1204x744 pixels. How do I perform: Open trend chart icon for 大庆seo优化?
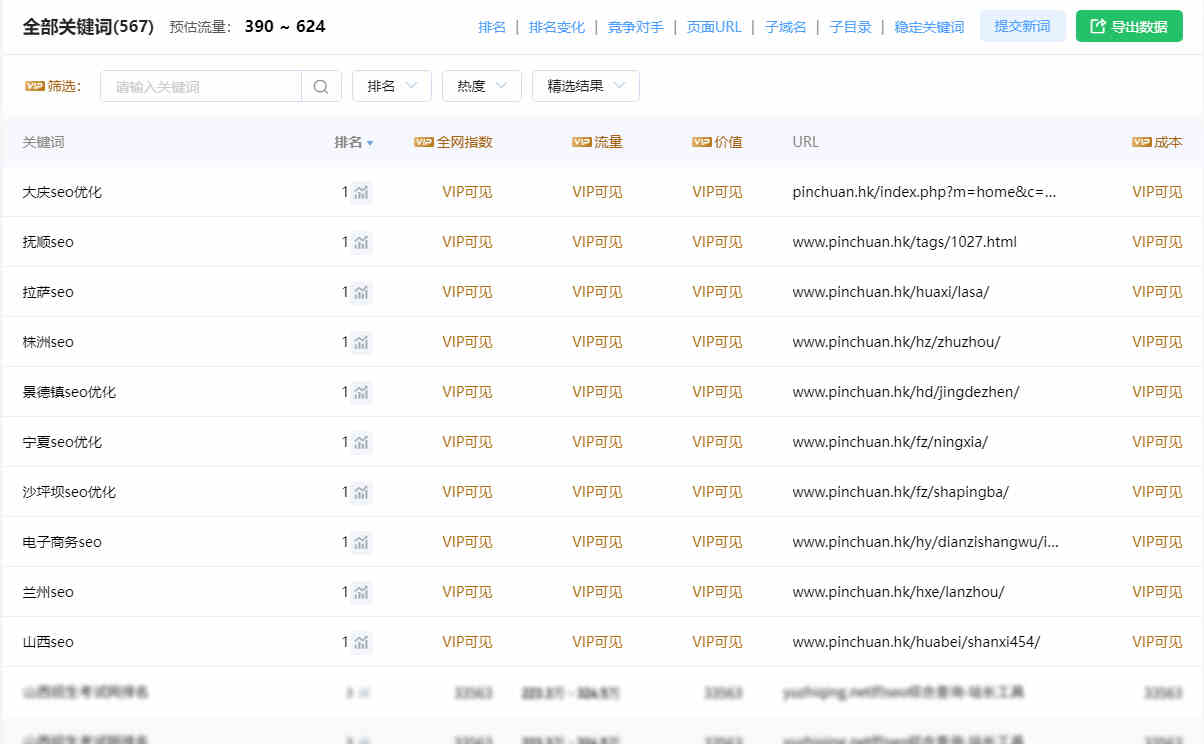pyautogui.click(x=361, y=192)
